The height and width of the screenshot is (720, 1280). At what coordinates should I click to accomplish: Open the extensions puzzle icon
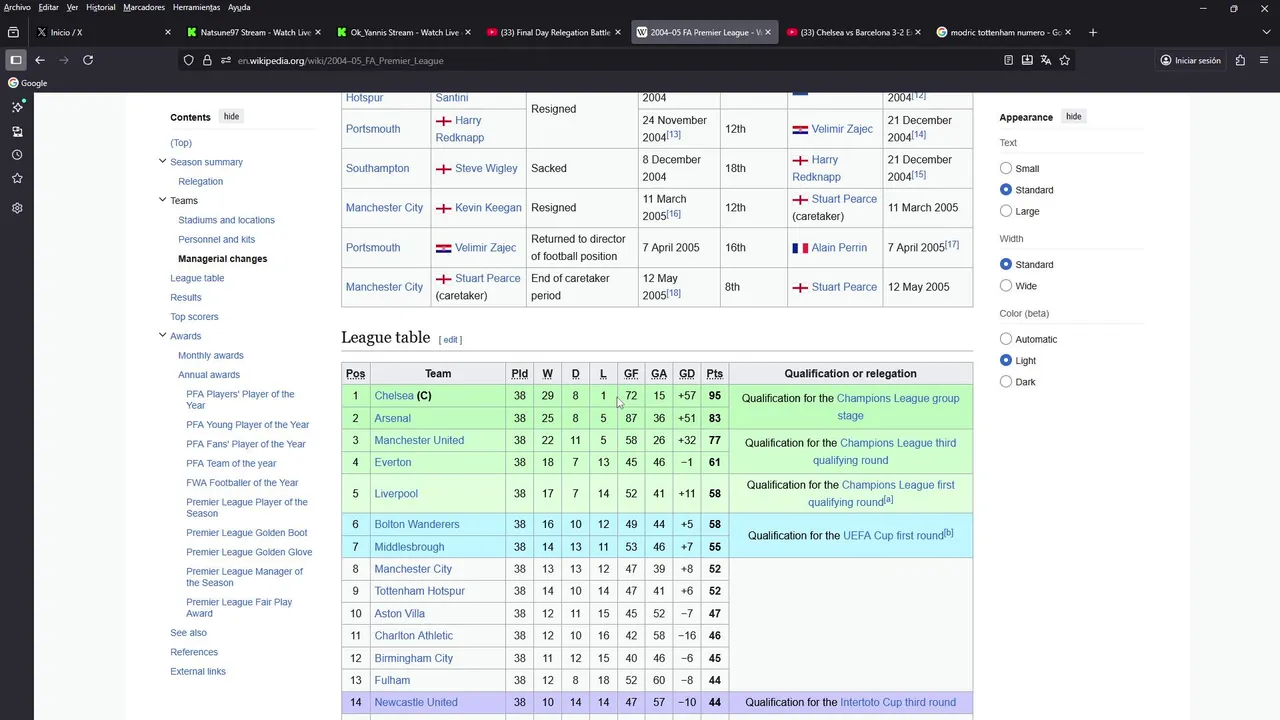[x=1240, y=60]
